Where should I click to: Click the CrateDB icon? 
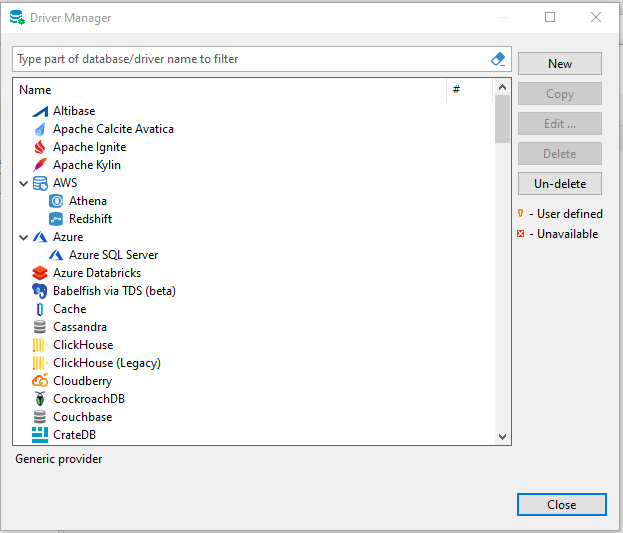pos(40,435)
